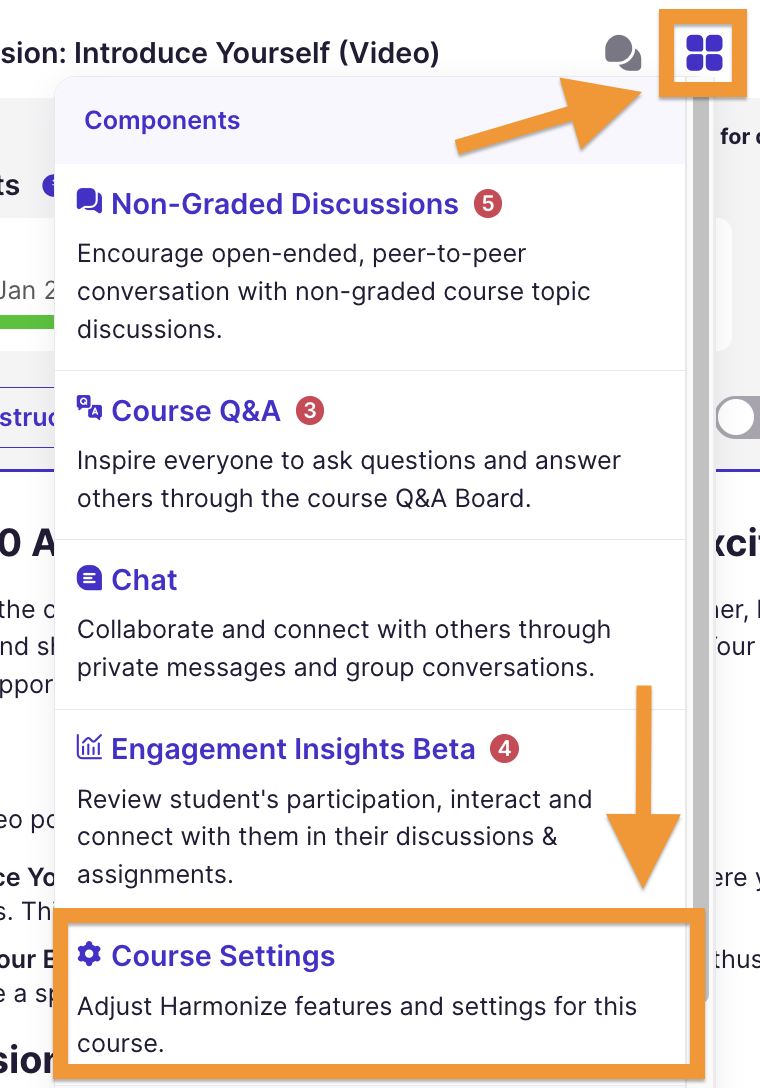Viewport: 760px width, 1088px height.
Task: Click the Chat message icon
Action: coord(89,578)
